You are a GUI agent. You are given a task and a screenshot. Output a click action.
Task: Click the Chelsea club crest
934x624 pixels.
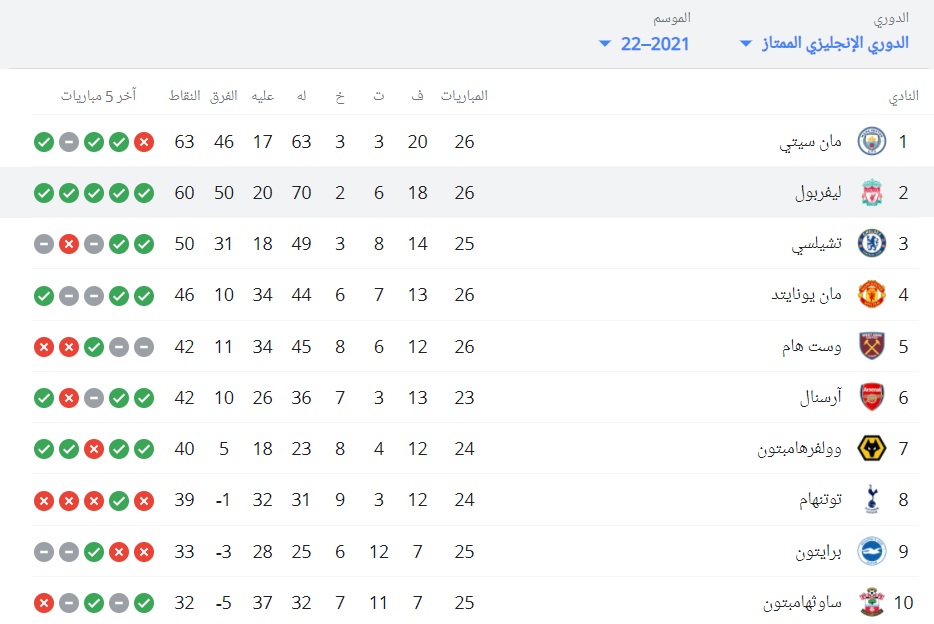[x=871, y=244]
